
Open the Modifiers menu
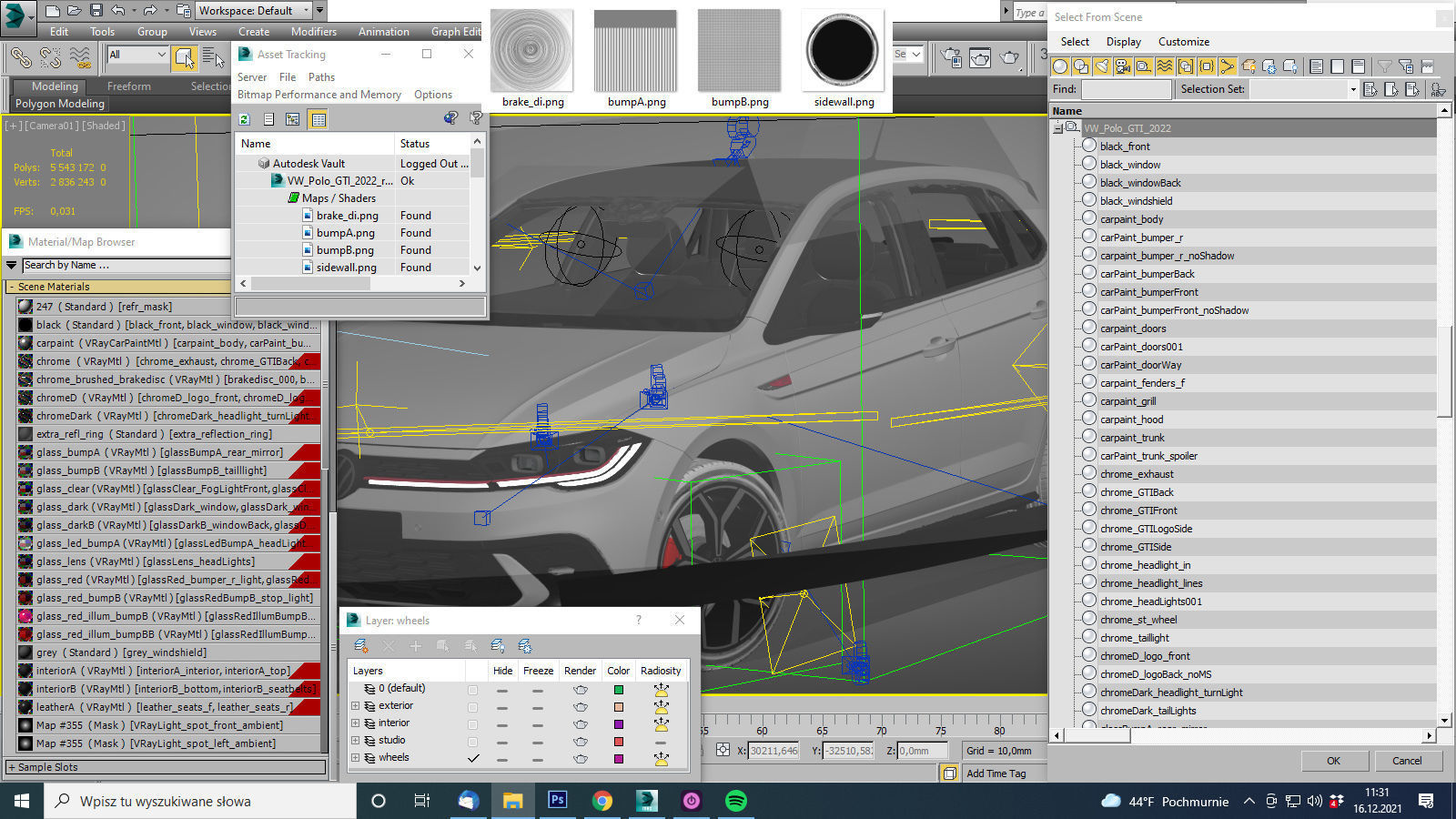(314, 32)
